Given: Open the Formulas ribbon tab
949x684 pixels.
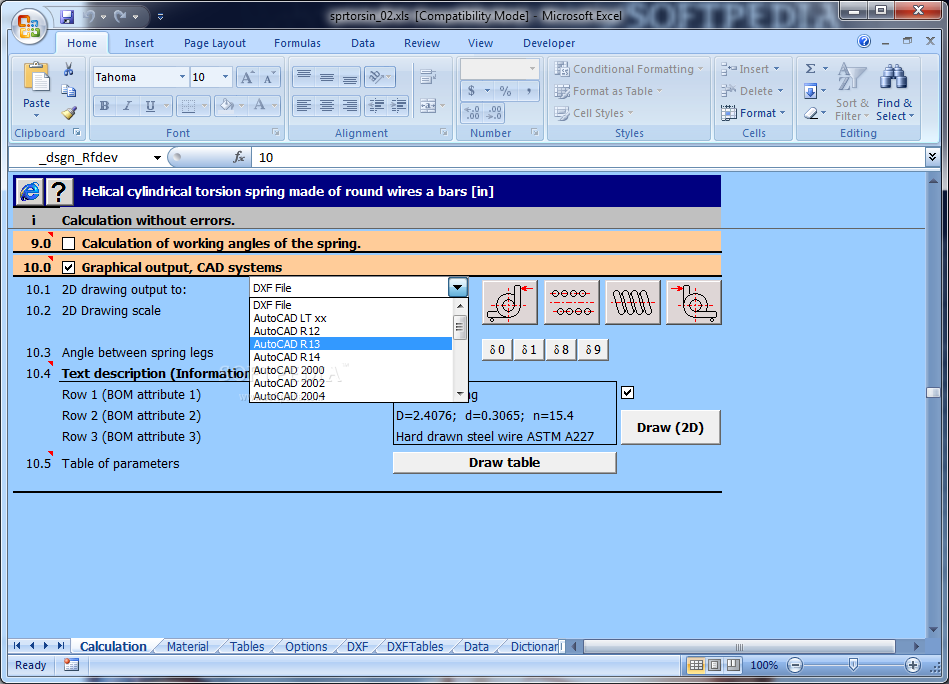Looking at the screenshot, I should [x=297, y=43].
